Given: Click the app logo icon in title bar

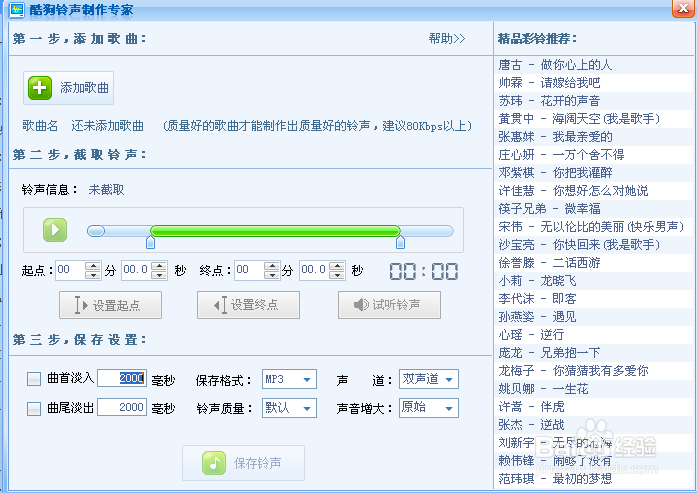Looking at the screenshot, I should (17, 10).
